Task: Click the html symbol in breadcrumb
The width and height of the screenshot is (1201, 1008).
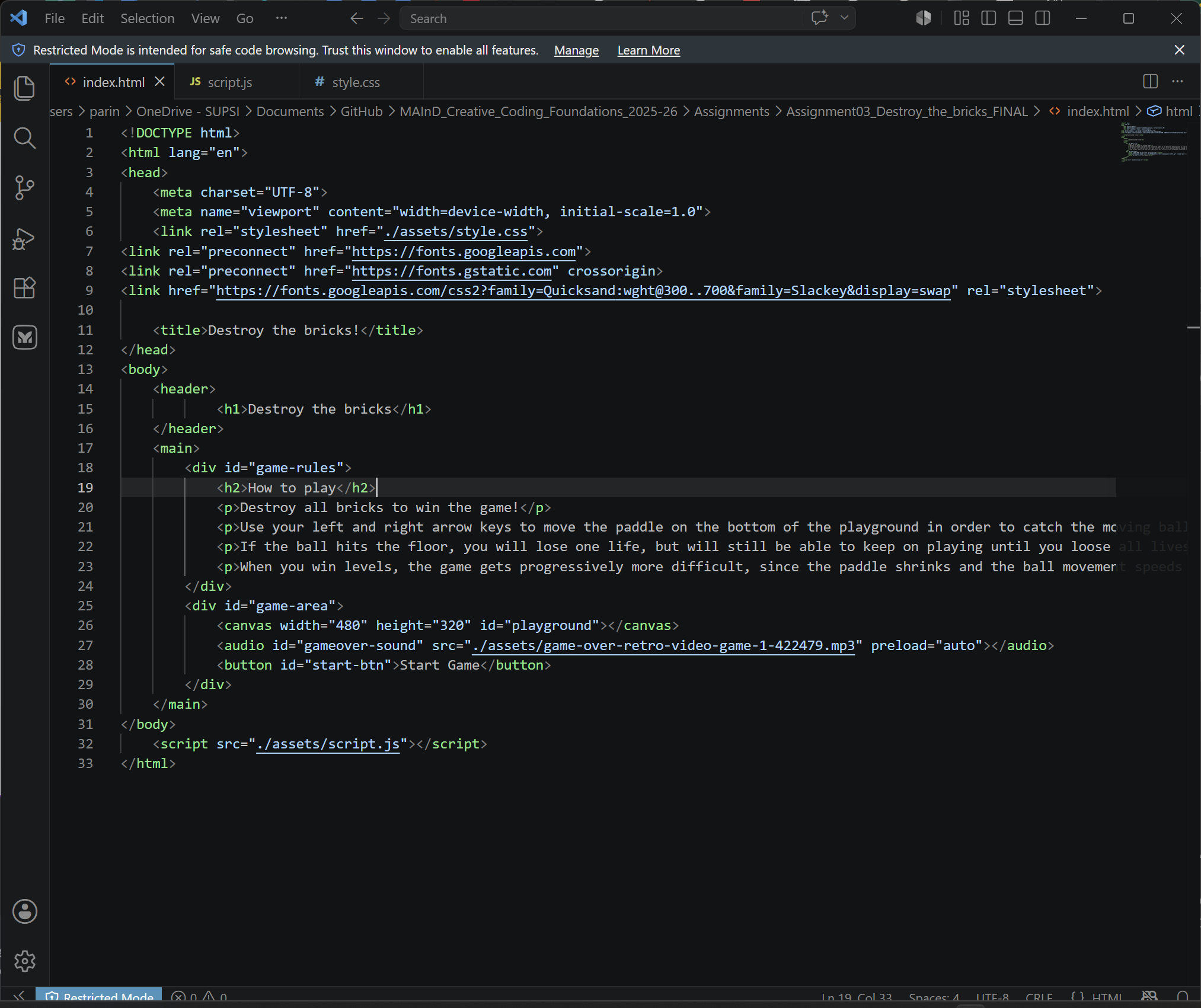Action: [1170, 111]
